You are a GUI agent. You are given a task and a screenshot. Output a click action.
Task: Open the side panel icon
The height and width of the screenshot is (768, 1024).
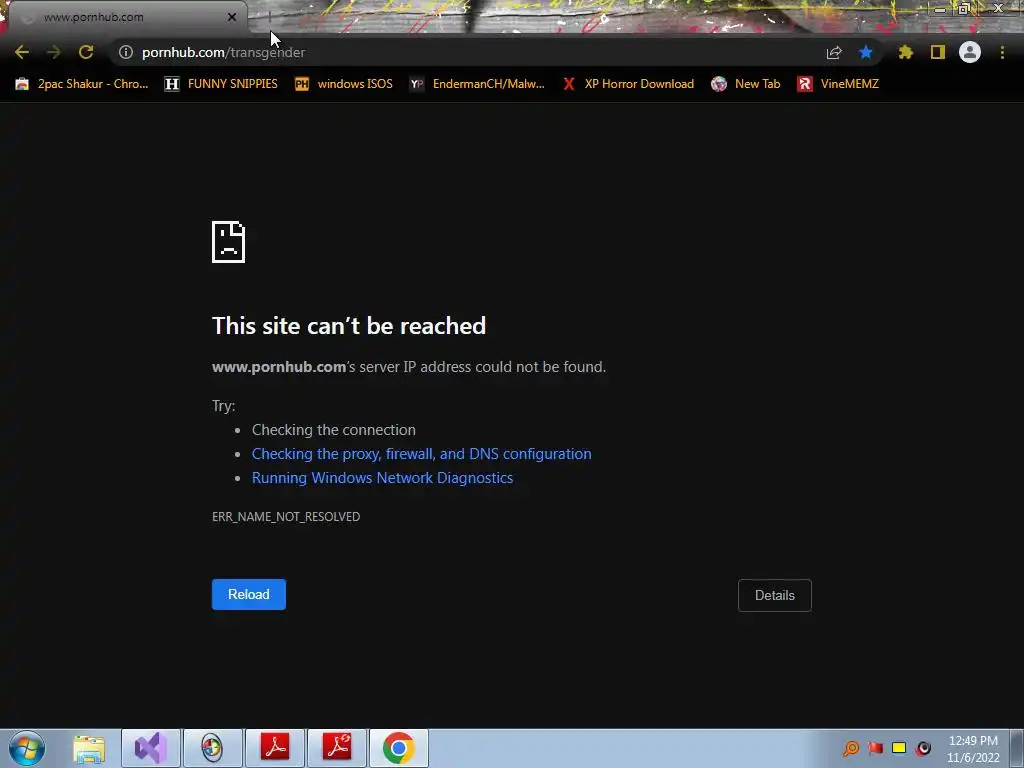(x=938, y=52)
